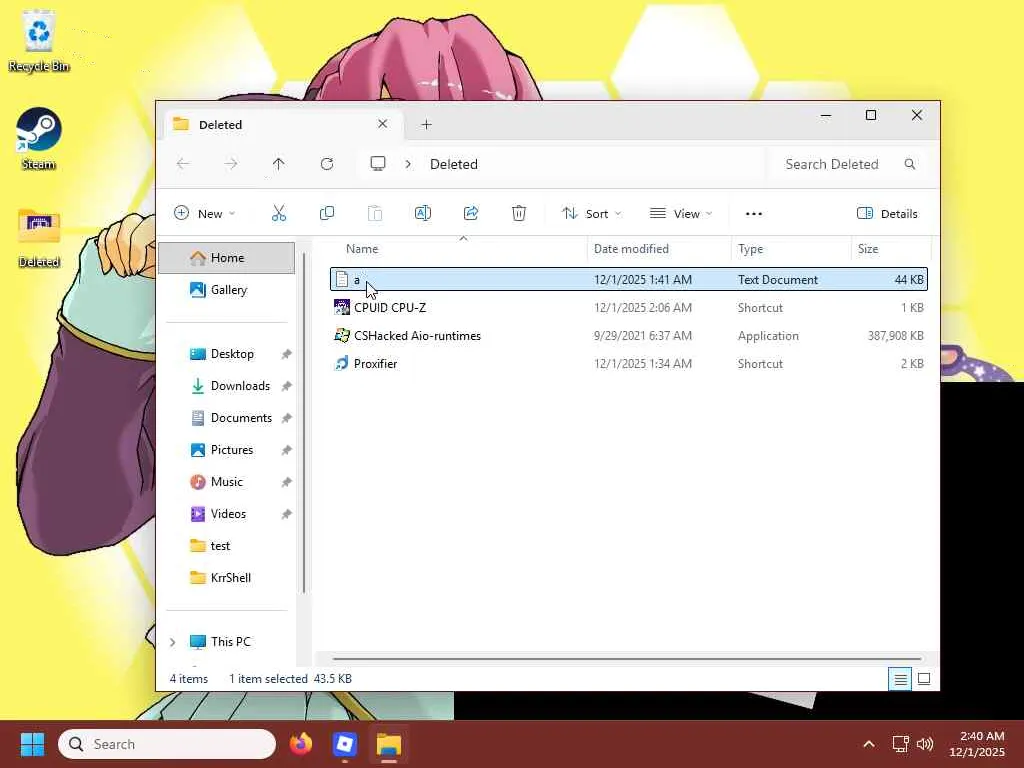Viewport: 1024px width, 768px height.
Task: Switch to large thumbnails view
Action: coord(924,679)
